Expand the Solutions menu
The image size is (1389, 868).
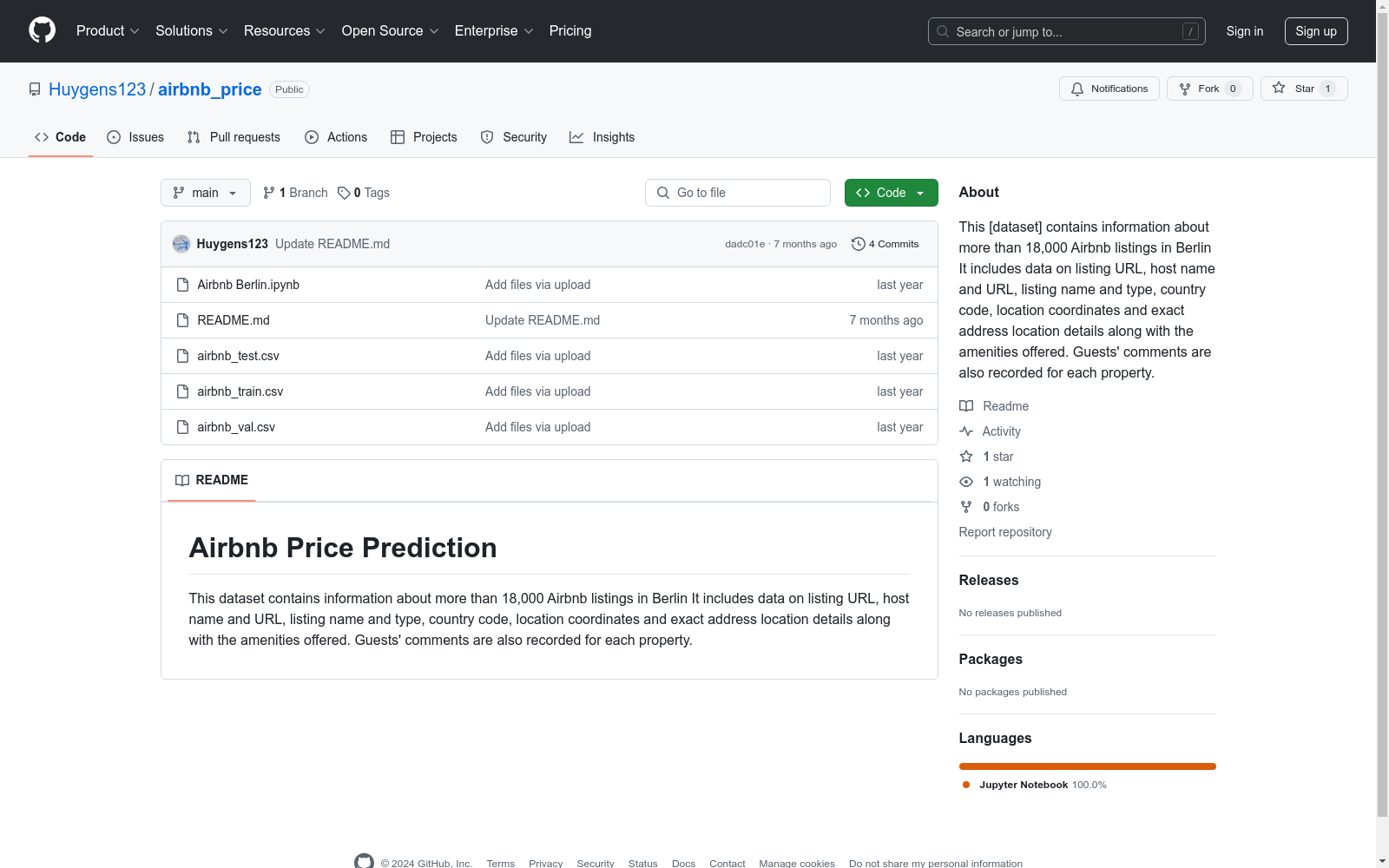click(x=192, y=31)
